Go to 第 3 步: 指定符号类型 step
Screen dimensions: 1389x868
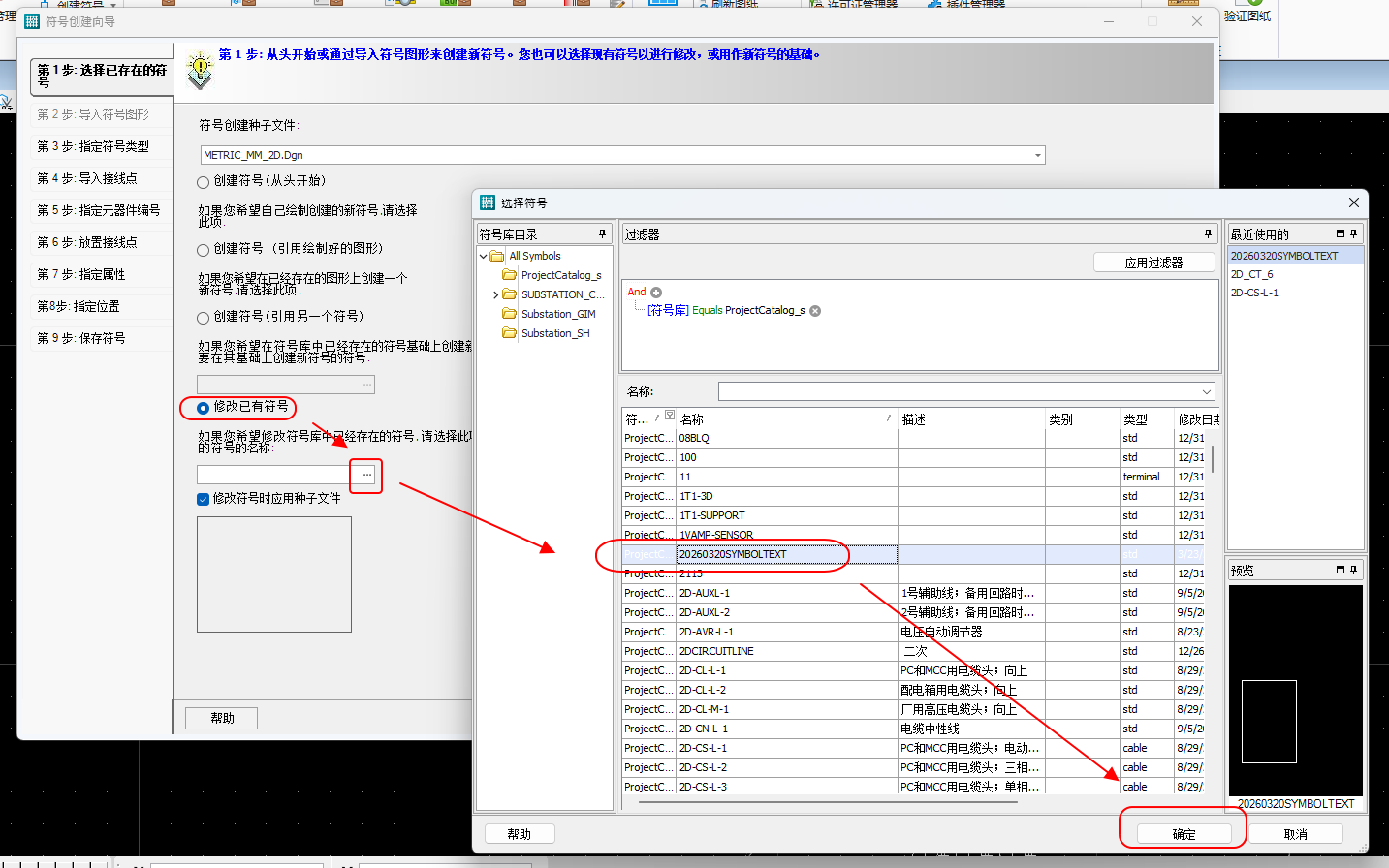(93, 146)
